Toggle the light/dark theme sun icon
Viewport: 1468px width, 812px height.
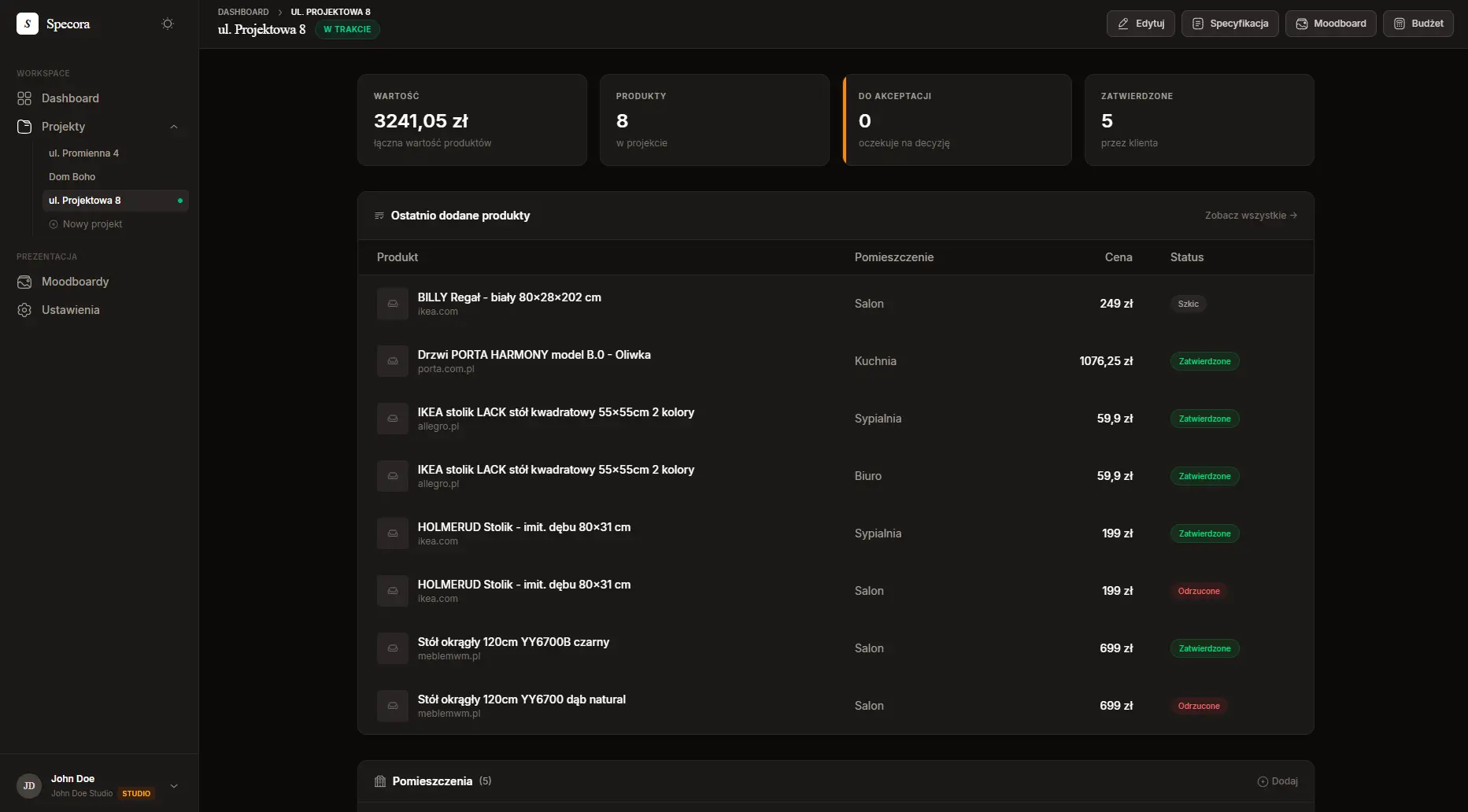pos(168,24)
